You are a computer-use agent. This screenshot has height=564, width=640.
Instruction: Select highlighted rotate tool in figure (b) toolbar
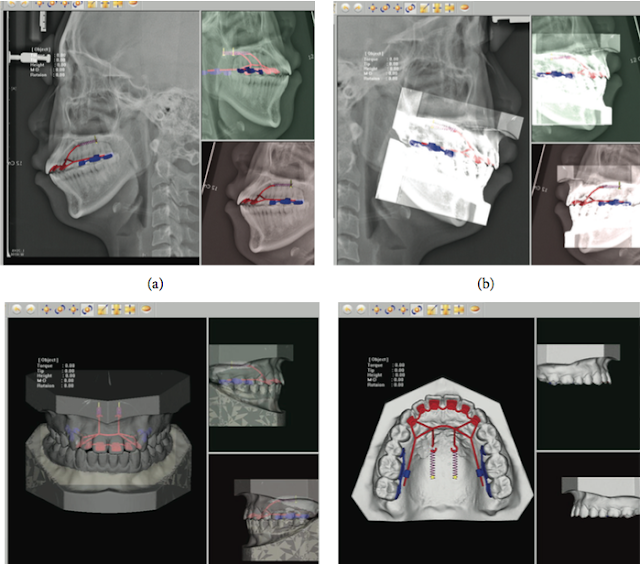point(410,8)
